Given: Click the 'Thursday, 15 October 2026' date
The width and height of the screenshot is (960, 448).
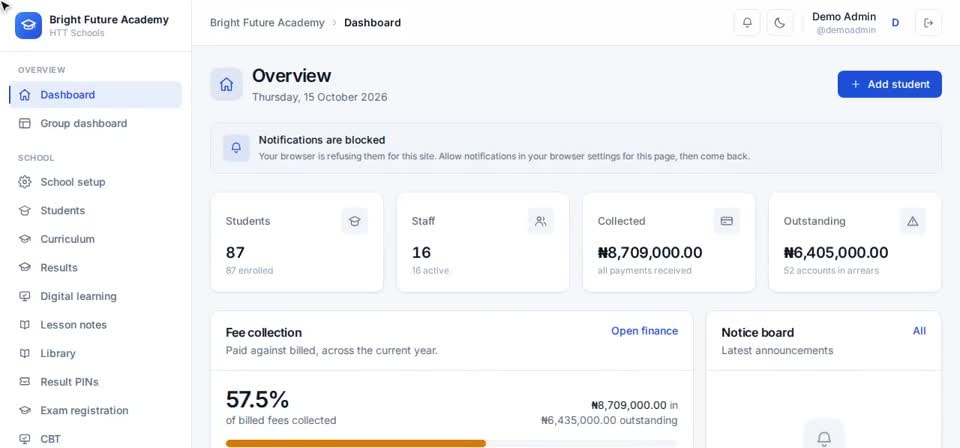Looking at the screenshot, I should tap(320, 97).
